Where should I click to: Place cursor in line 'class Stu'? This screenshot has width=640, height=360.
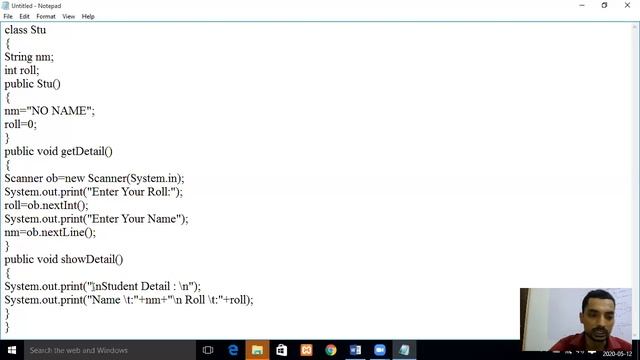tap(25, 30)
